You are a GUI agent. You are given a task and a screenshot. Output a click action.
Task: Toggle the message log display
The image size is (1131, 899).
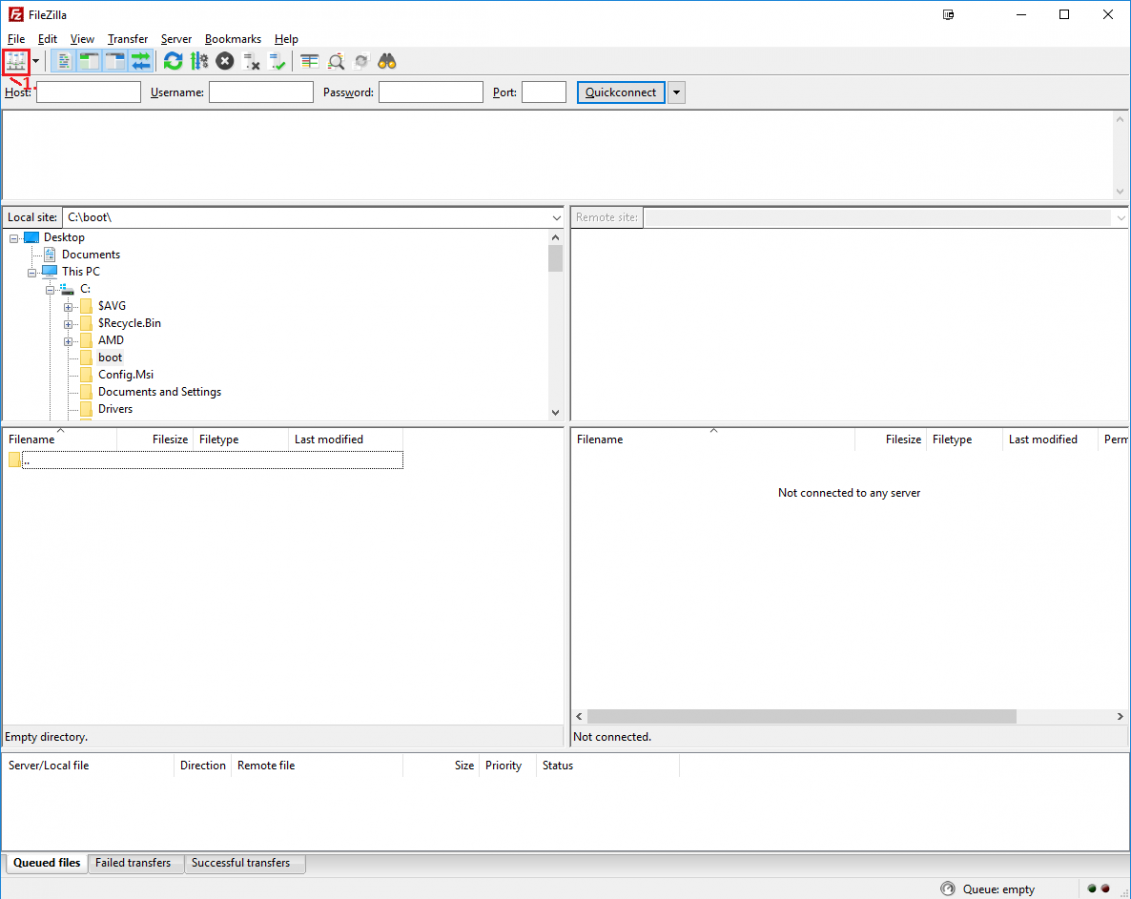[x=63, y=61]
